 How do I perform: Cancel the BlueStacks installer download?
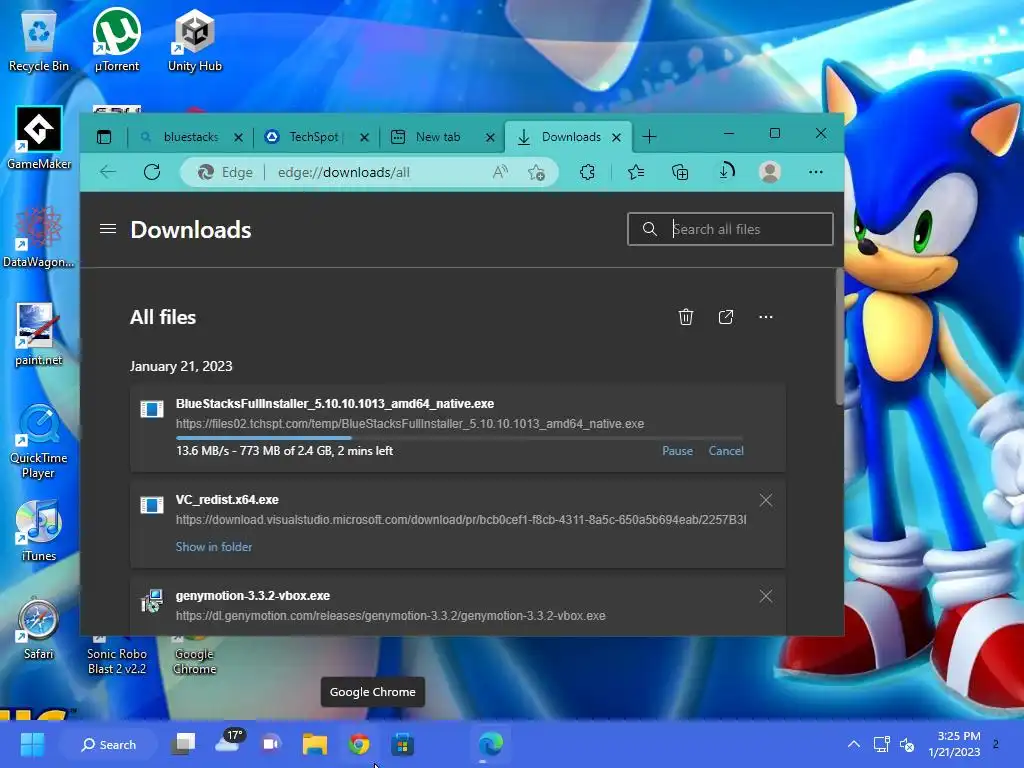pos(726,451)
